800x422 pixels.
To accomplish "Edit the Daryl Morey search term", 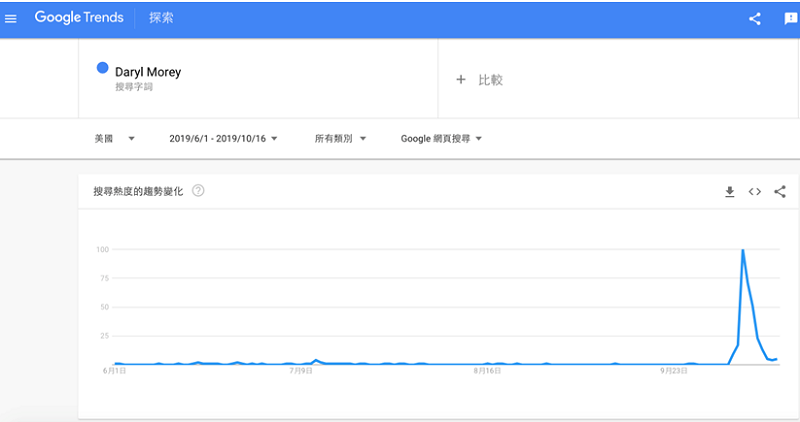I will click(149, 72).
